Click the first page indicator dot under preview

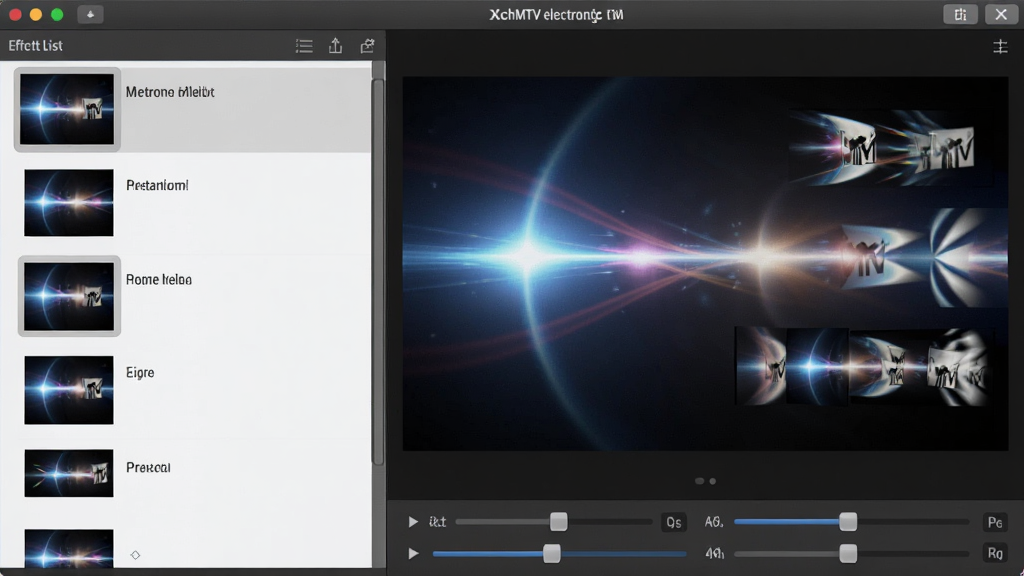(699, 481)
